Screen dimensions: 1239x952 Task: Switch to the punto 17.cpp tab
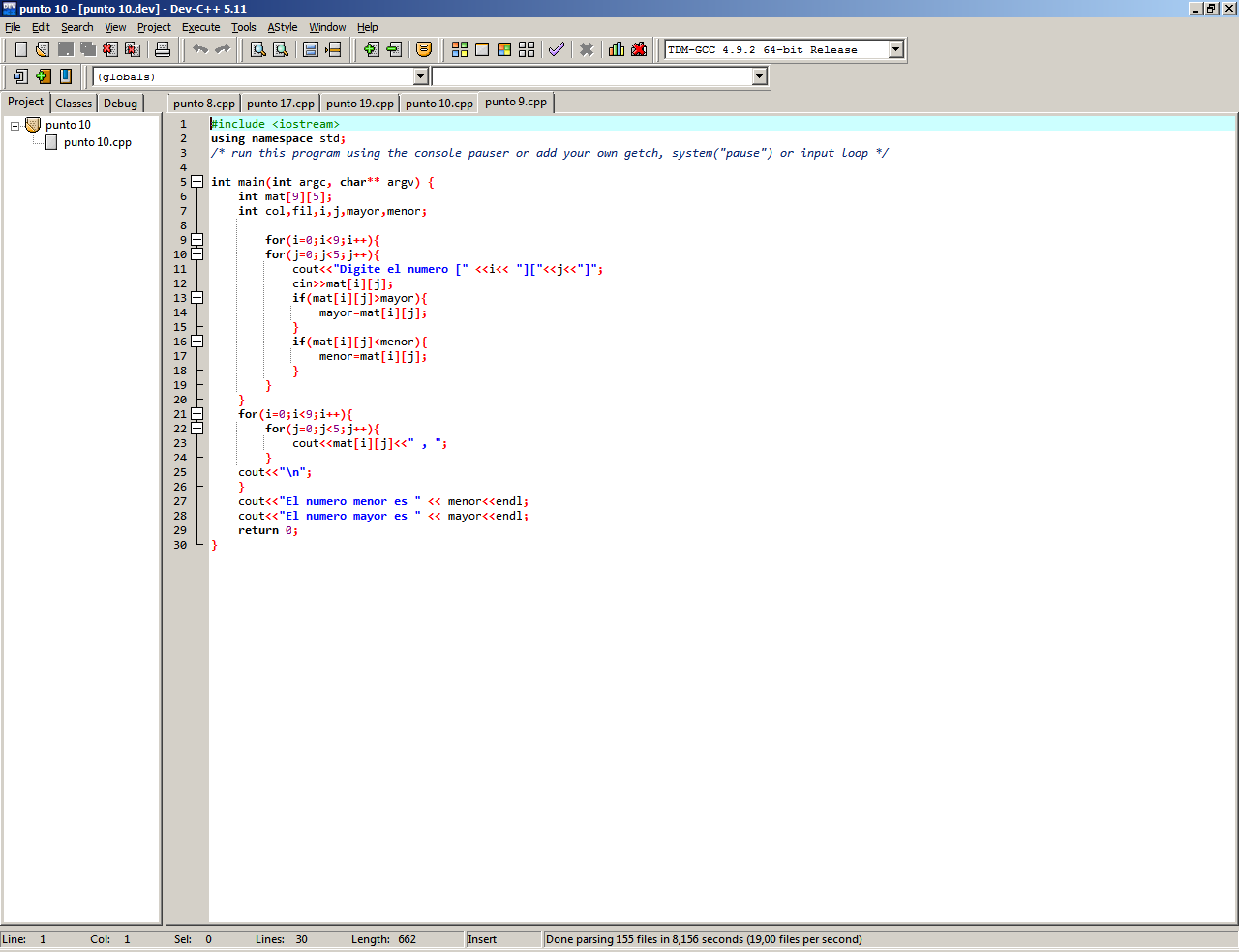tap(280, 104)
